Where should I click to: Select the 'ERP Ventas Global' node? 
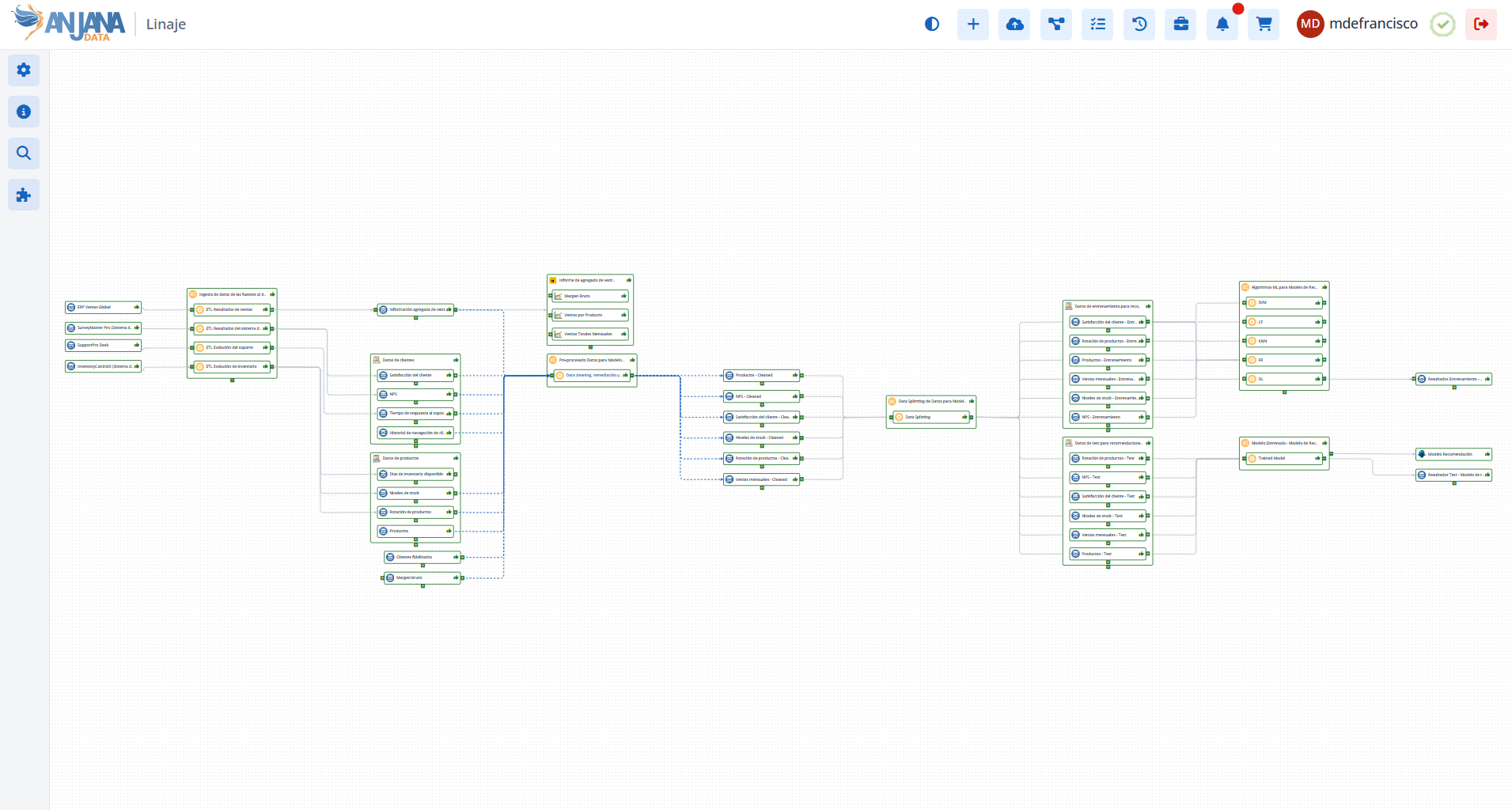(103, 307)
